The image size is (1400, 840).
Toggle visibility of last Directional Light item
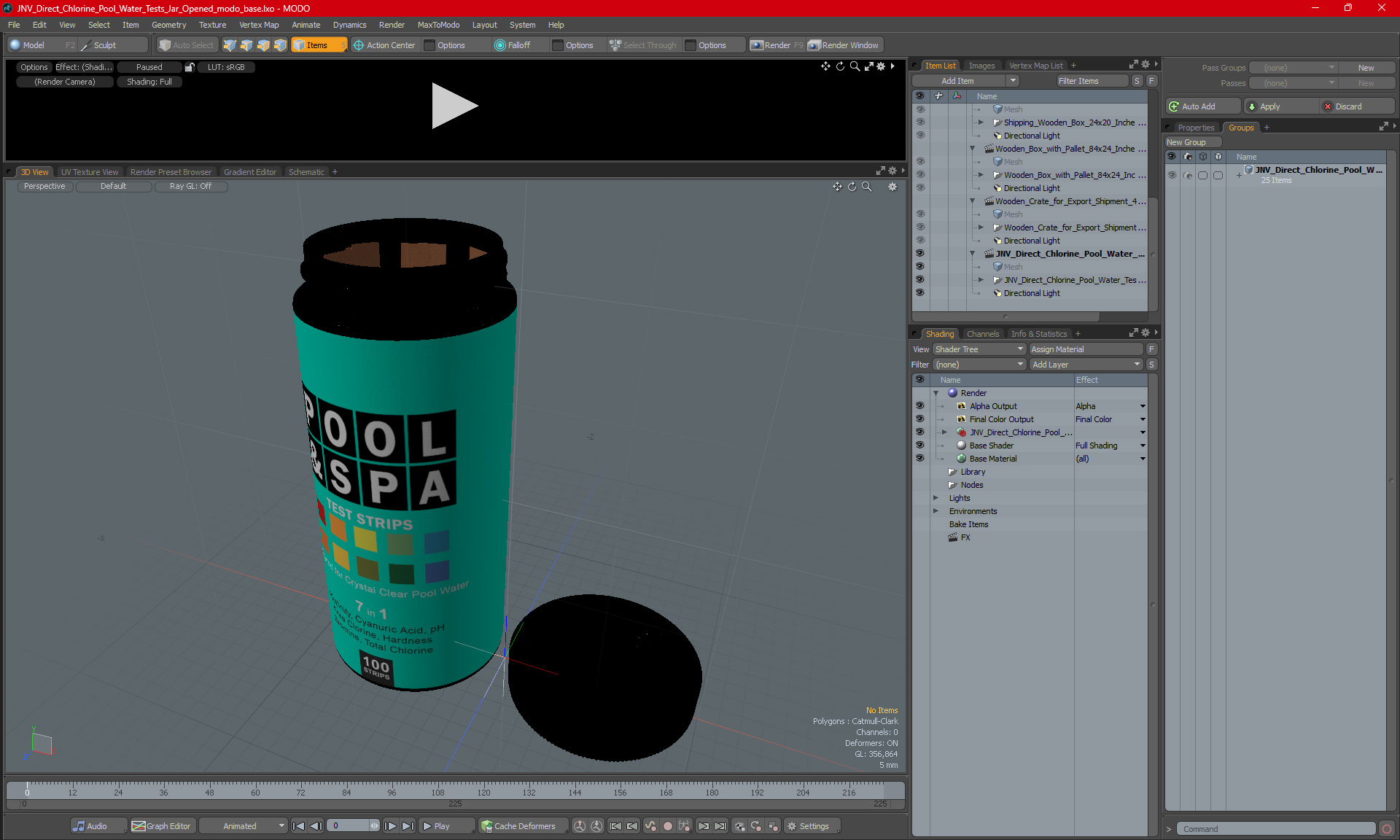point(919,293)
